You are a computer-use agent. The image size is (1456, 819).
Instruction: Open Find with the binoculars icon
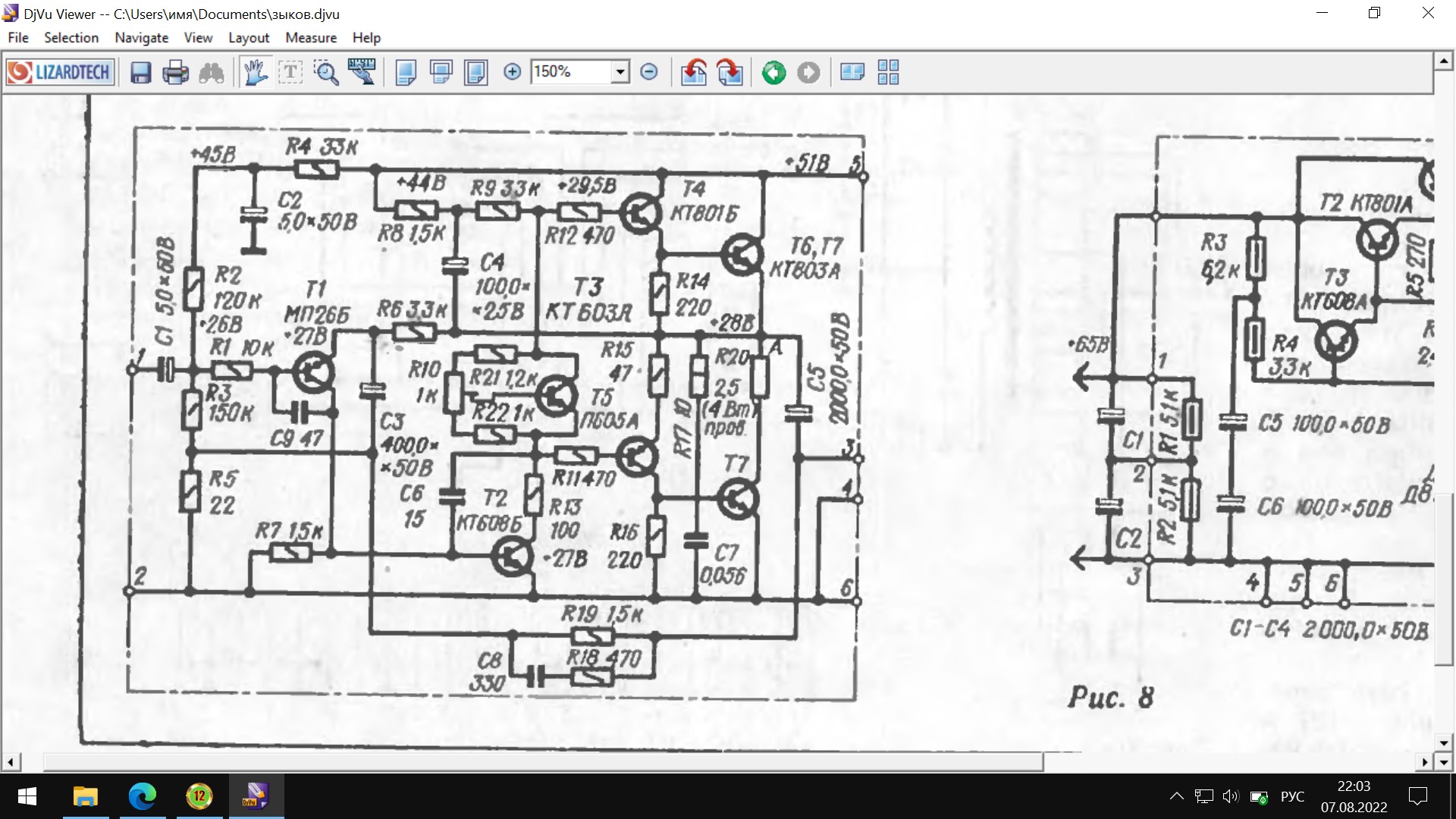coord(212,73)
